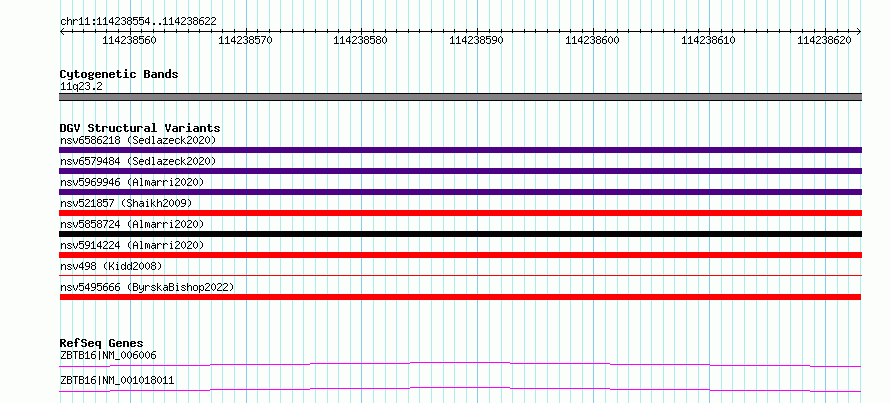Image resolution: width=890 pixels, height=403 pixels.
Task: Open the DGV Structural Variants track title
Action: click(140, 128)
